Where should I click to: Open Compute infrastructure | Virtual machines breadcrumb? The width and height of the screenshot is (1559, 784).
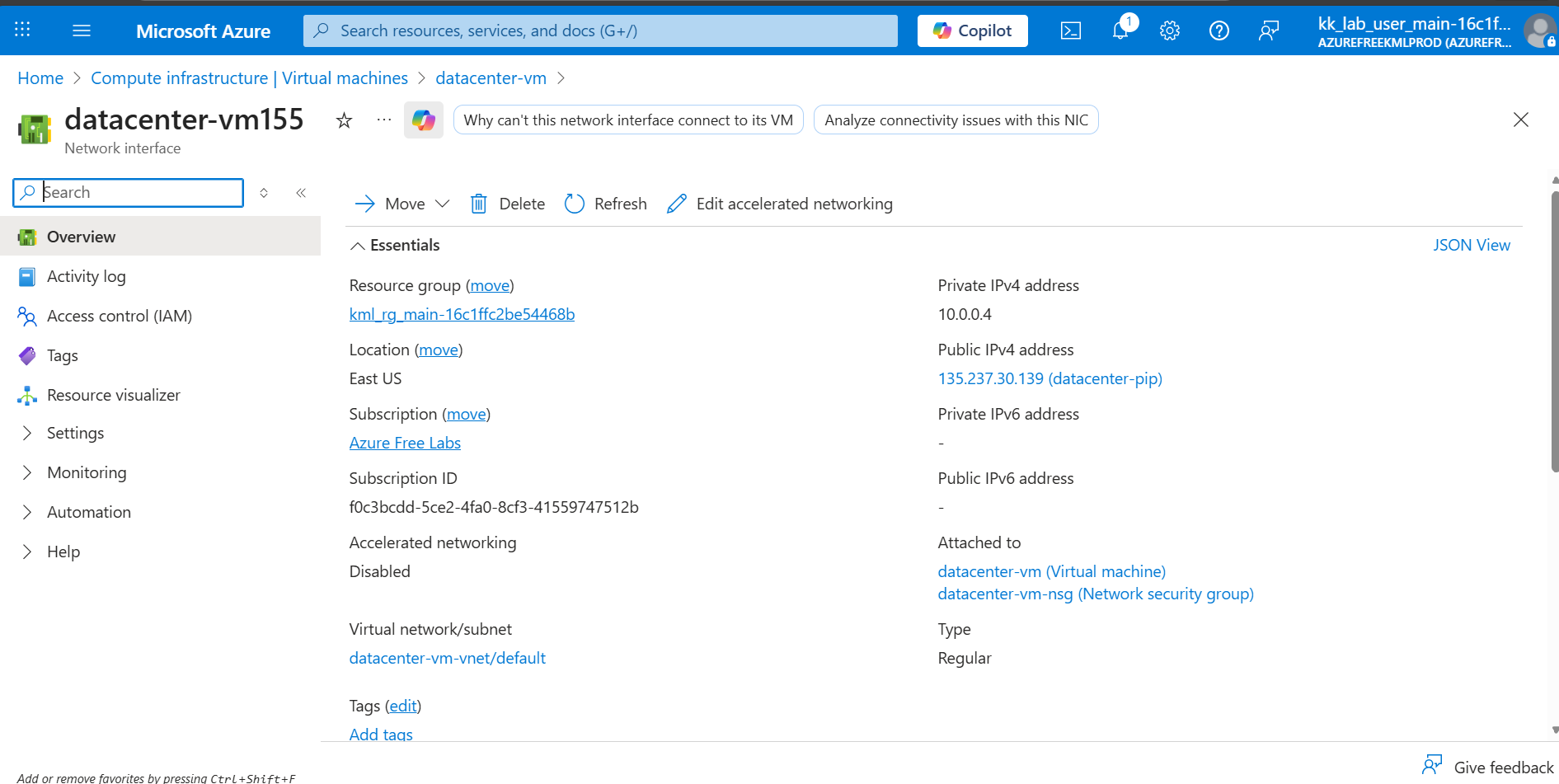coord(249,78)
